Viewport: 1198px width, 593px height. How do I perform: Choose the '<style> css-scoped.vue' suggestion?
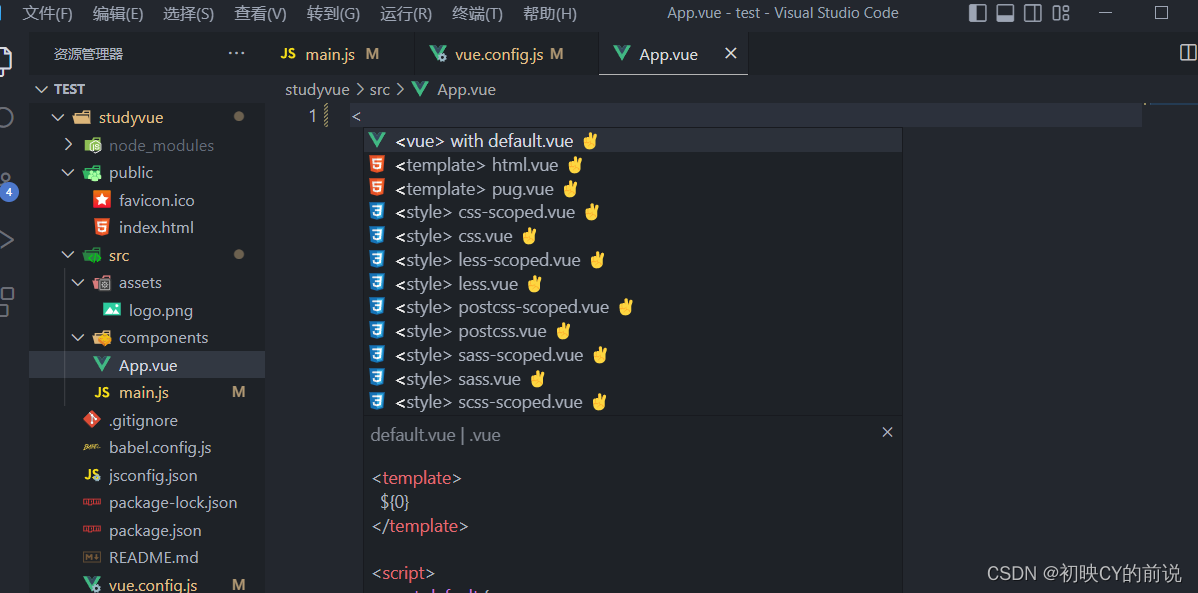[633, 212]
